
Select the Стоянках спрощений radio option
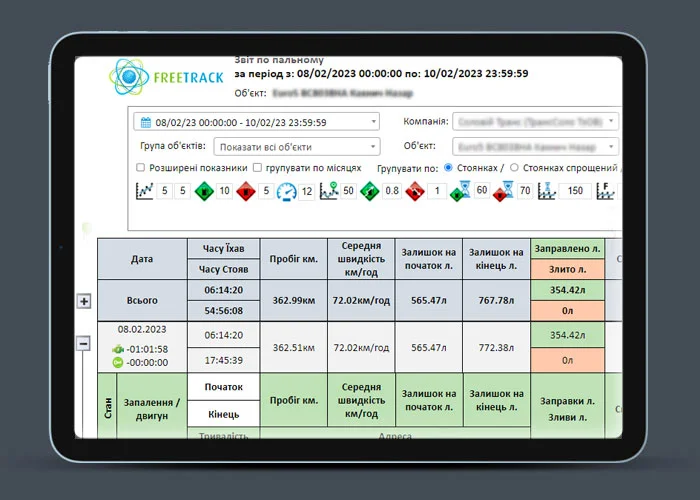(515, 168)
